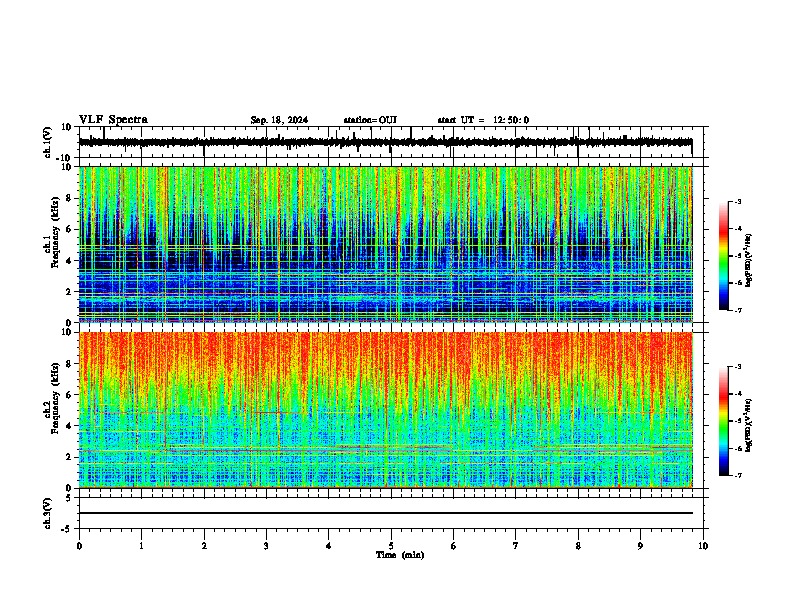
Task: Click the date 'Sep. 18, 2024'
Action: click(x=279, y=120)
